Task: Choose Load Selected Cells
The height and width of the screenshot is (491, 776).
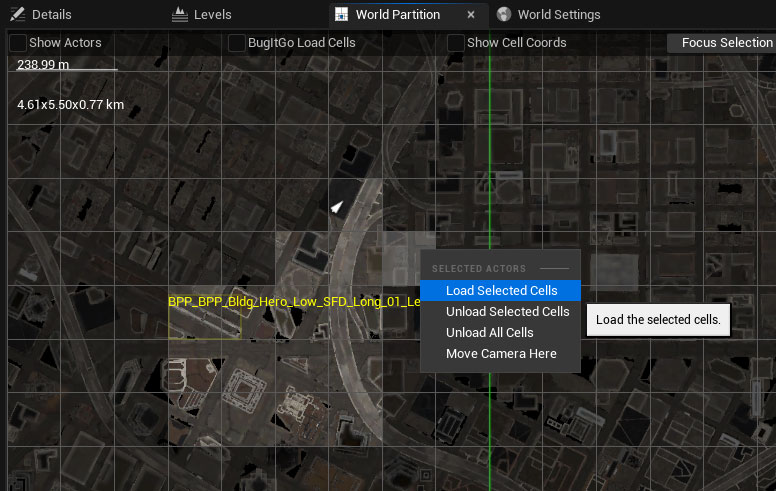Action: [x=500, y=291]
